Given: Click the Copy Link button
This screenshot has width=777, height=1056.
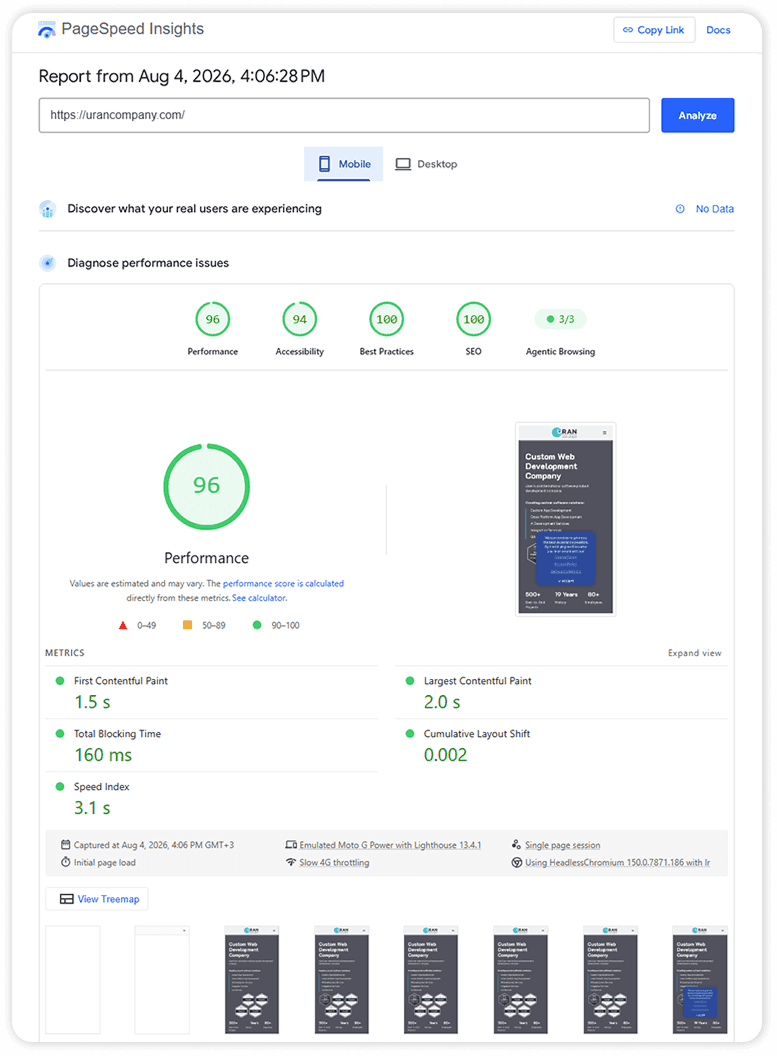Looking at the screenshot, I should (x=654, y=30).
